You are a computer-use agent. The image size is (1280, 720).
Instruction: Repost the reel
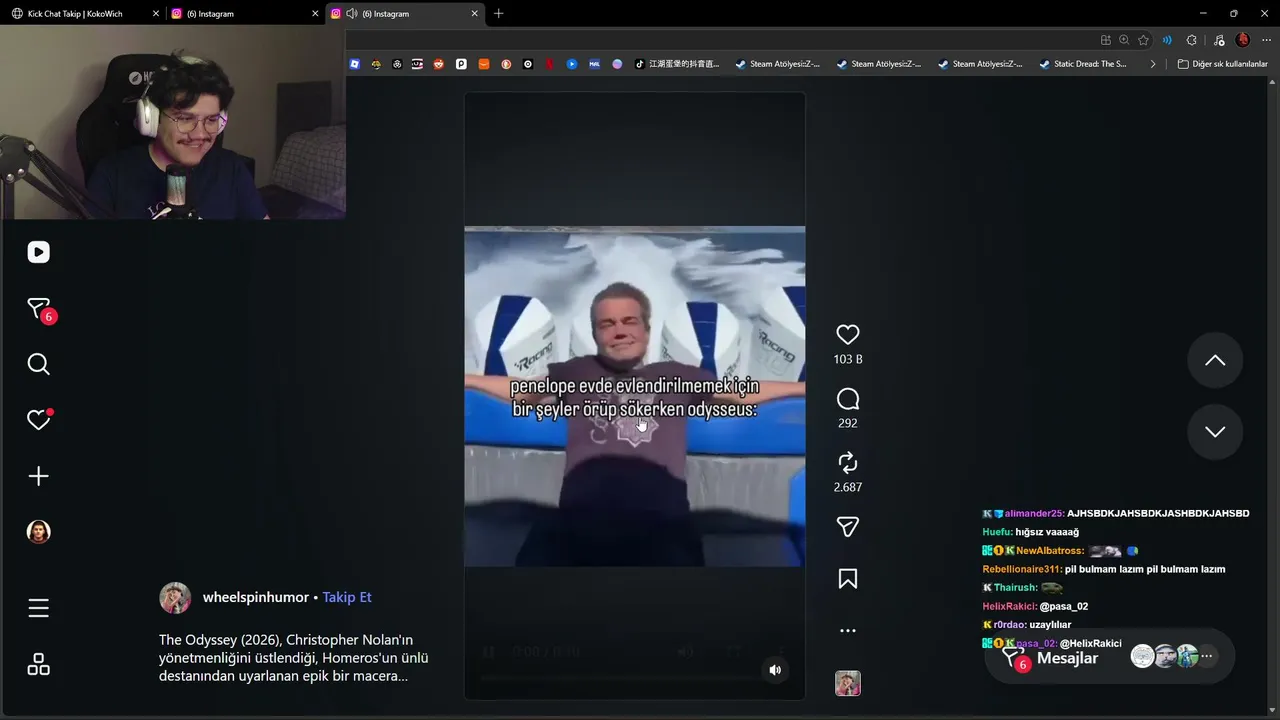pos(848,463)
